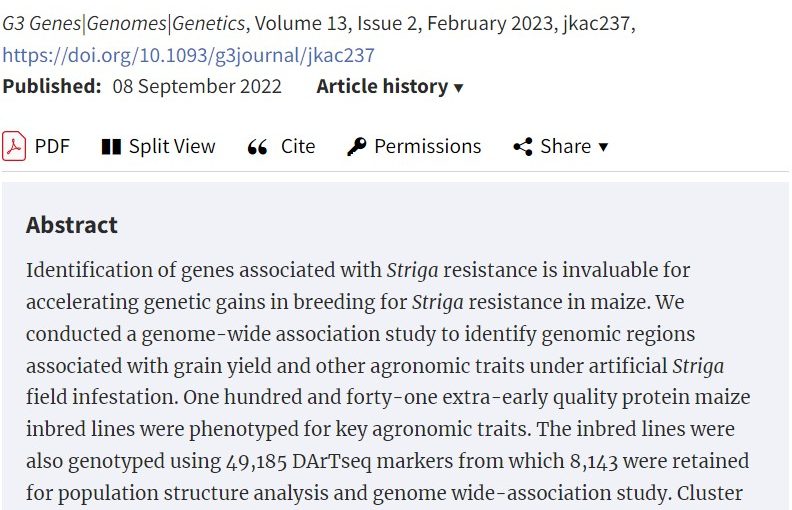Click the Cite text label
This screenshot has width=792, height=510.
click(298, 146)
